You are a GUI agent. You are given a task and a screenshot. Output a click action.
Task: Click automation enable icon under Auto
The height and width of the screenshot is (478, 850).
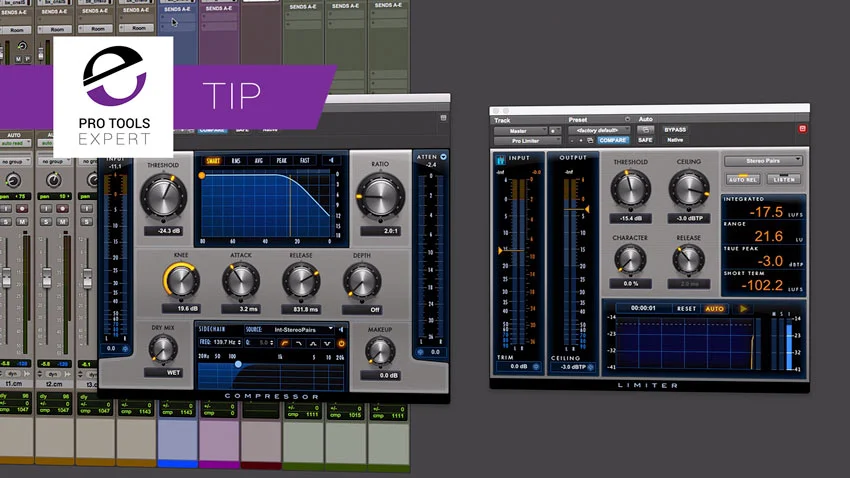[645, 130]
